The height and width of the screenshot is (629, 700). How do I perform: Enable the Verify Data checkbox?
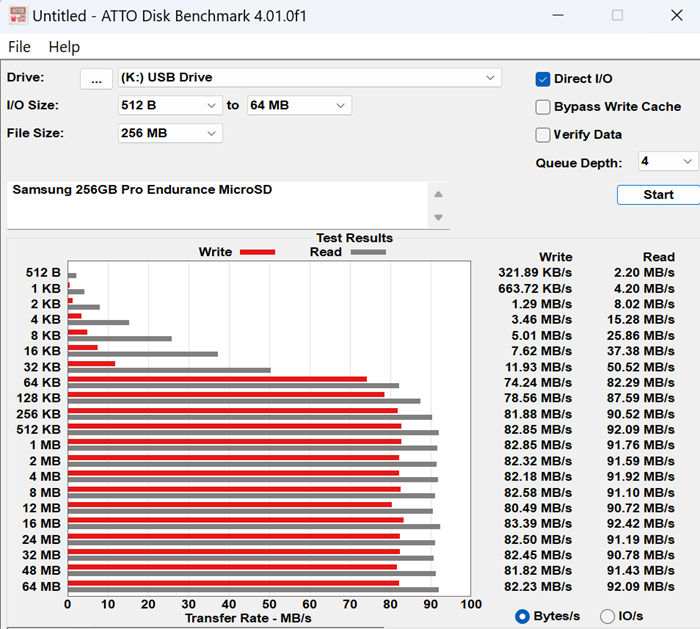pos(542,135)
